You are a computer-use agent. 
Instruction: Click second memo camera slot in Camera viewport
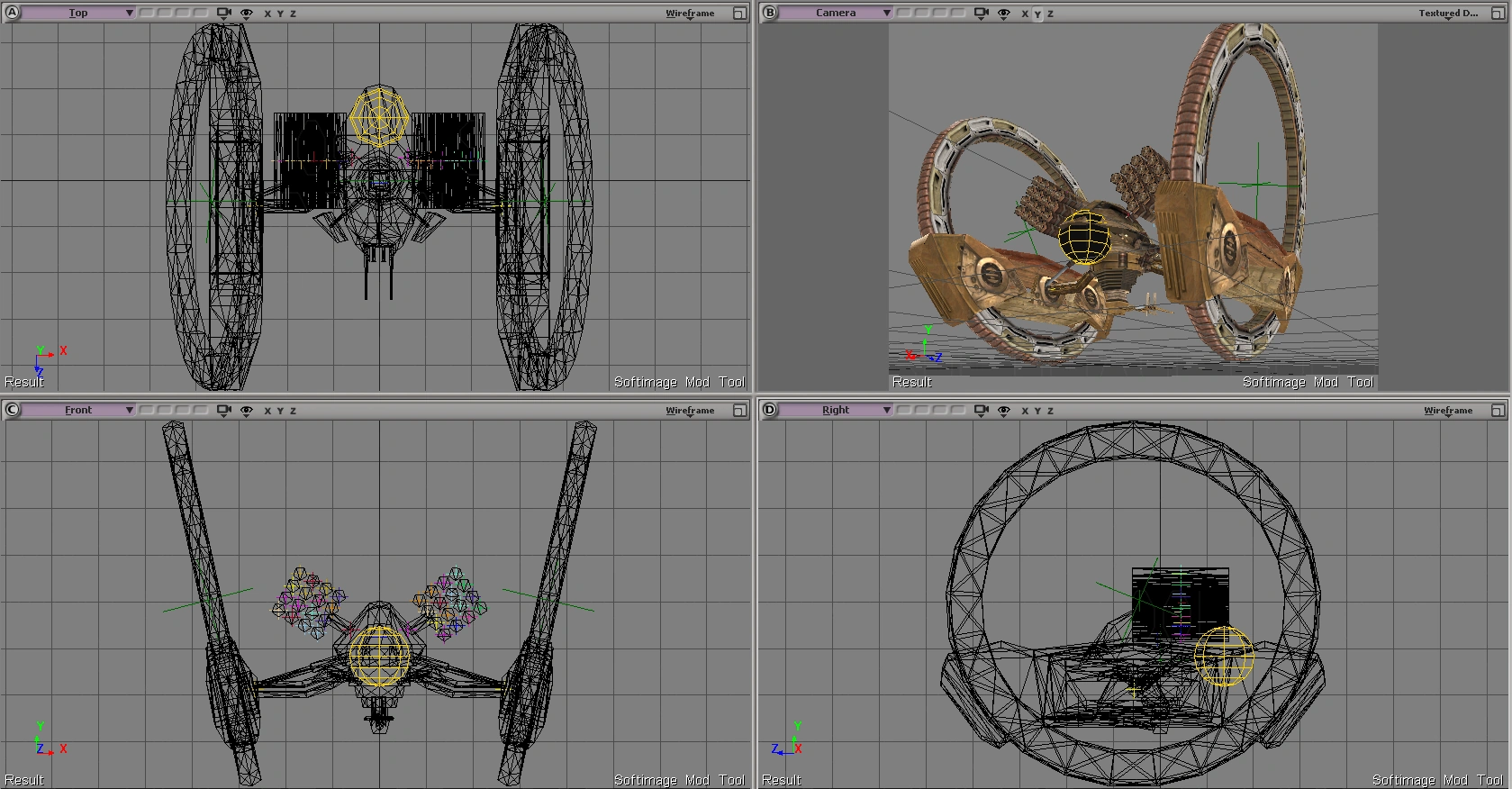click(x=922, y=14)
